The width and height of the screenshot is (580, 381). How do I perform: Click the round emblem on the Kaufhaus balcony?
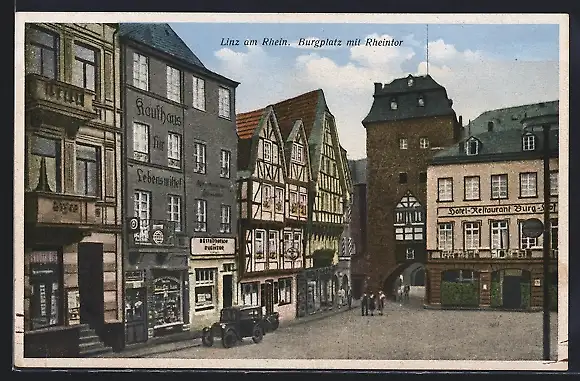tap(158, 237)
